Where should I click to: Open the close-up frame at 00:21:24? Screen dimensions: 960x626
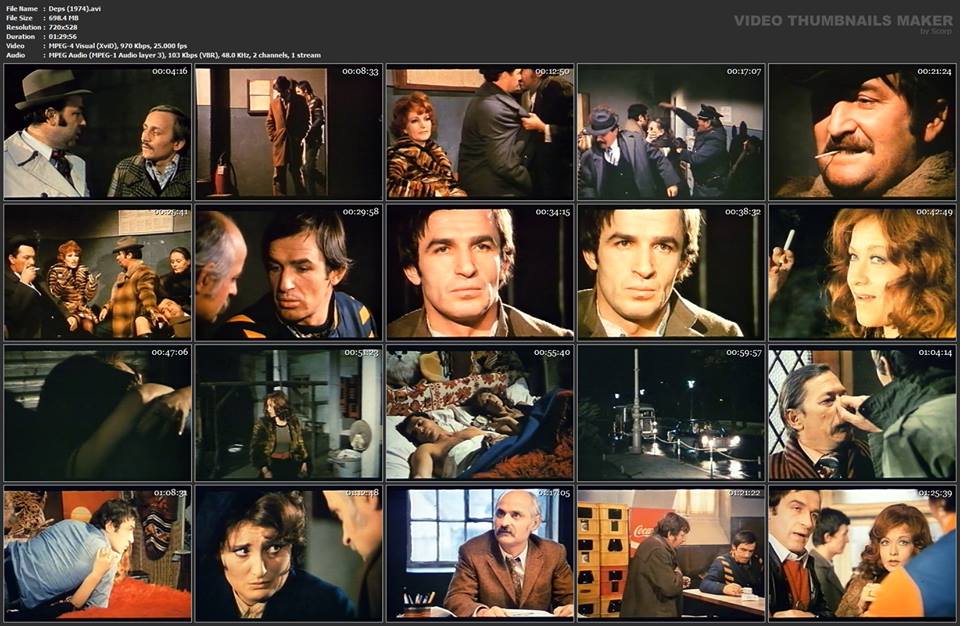[x=862, y=132]
